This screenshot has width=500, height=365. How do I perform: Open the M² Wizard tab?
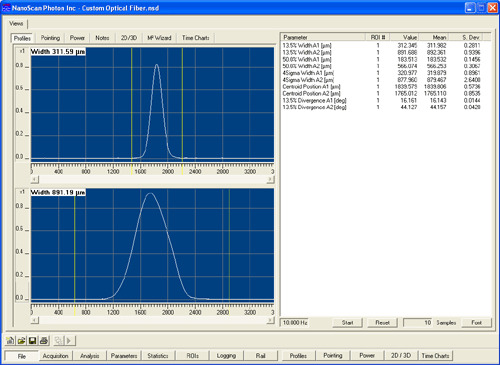(159, 38)
